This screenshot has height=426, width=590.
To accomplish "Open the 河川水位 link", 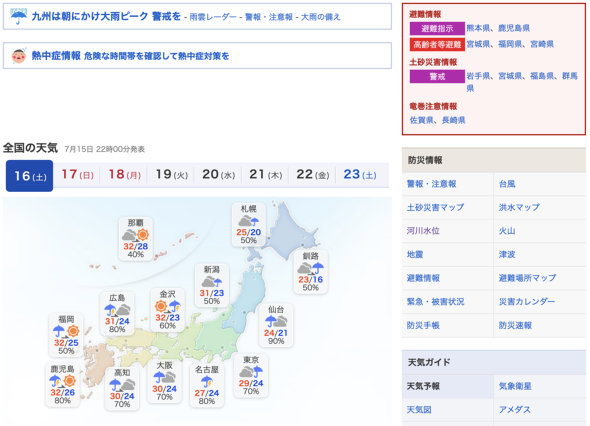I will tap(423, 231).
